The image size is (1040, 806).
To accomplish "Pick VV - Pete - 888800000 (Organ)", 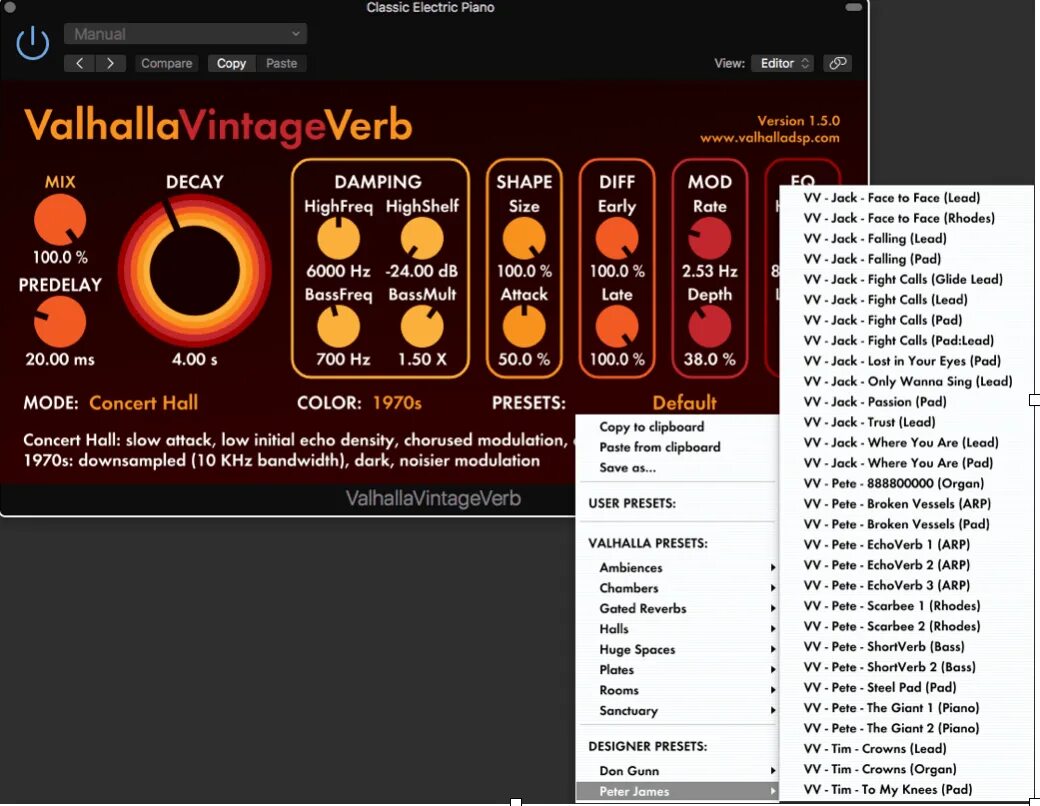I will click(x=907, y=484).
